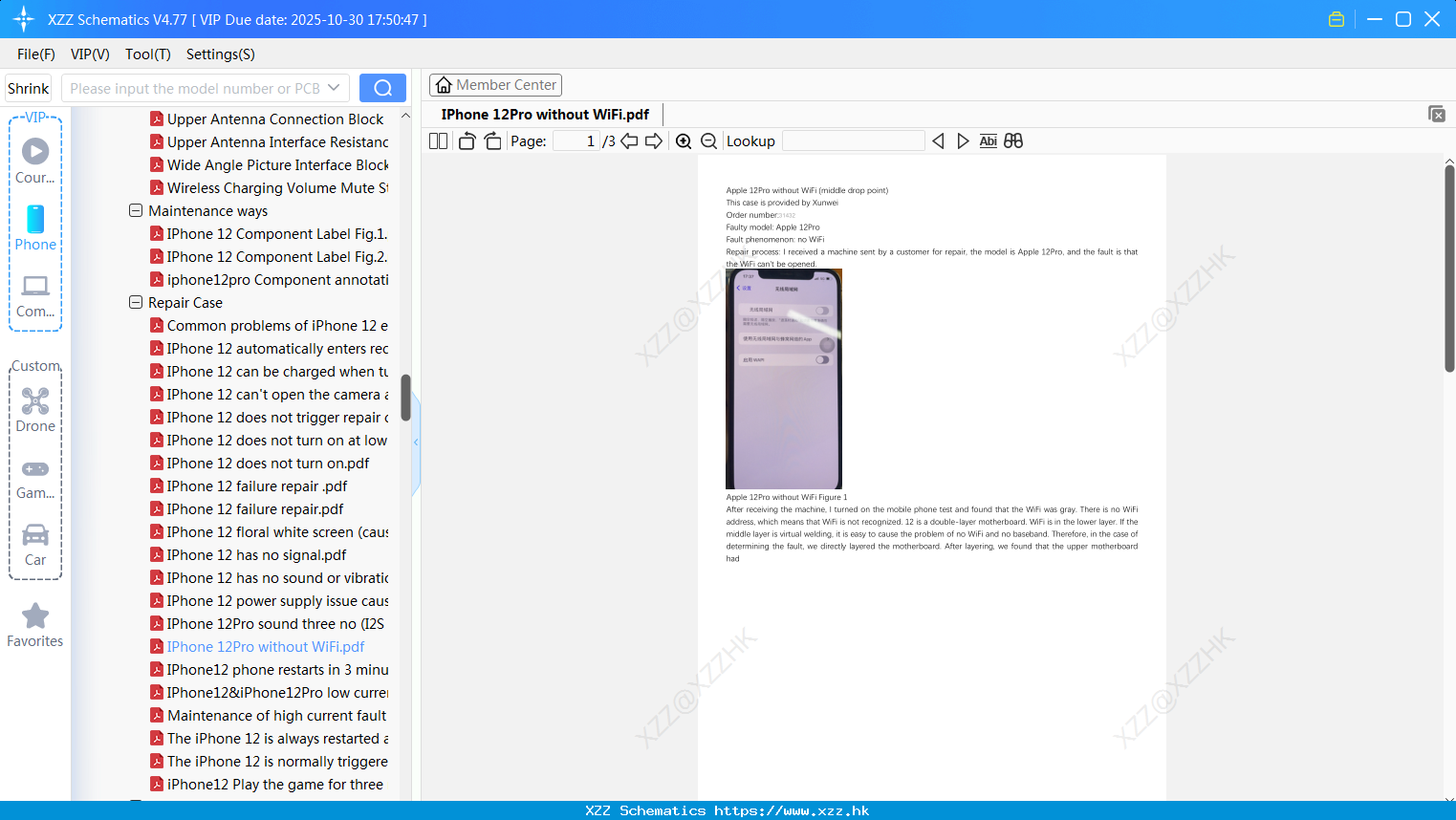The width and height of the screenshot is (1456, 820).
Task: Open Wireless Charging Volume Mute file
Action: tap(270, 187)
